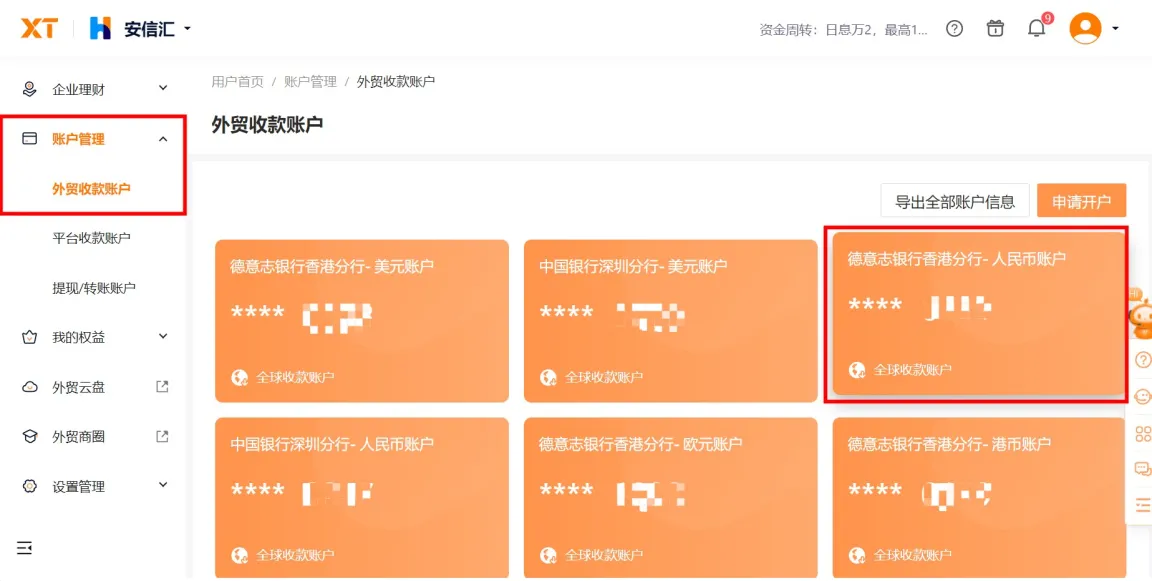The image size is (1152, 581).
Task: Expand the user menu arrow beside the avatar
Action: click(1115, 29)
